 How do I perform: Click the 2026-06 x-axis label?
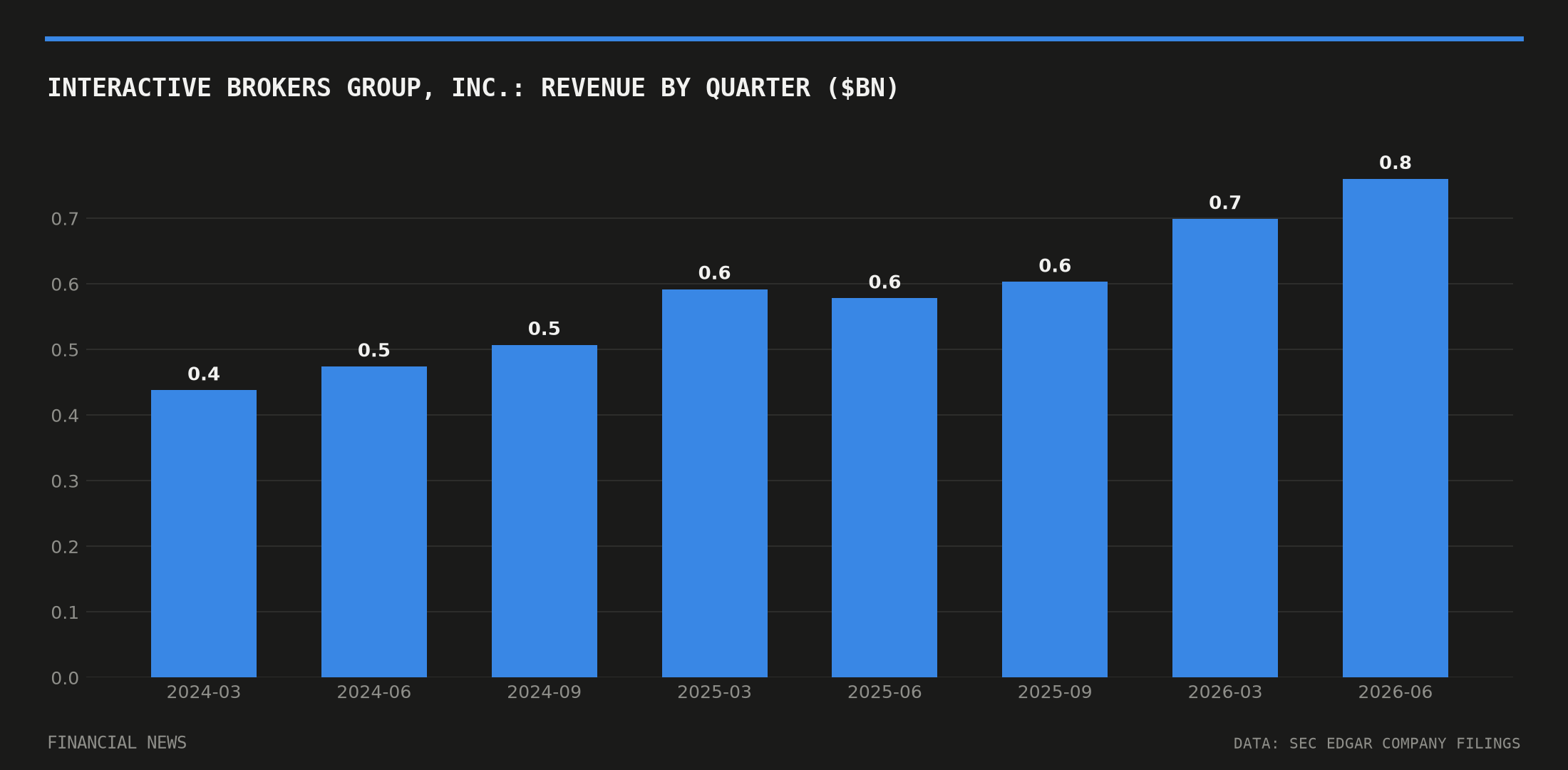click(1396, 692)
